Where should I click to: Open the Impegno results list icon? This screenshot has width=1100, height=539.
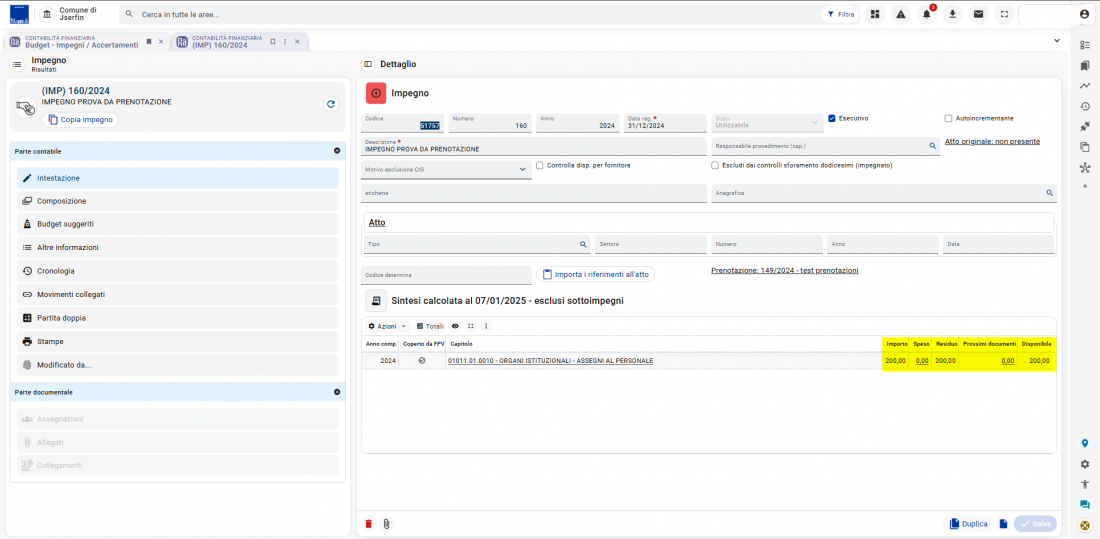click(17, 64)
